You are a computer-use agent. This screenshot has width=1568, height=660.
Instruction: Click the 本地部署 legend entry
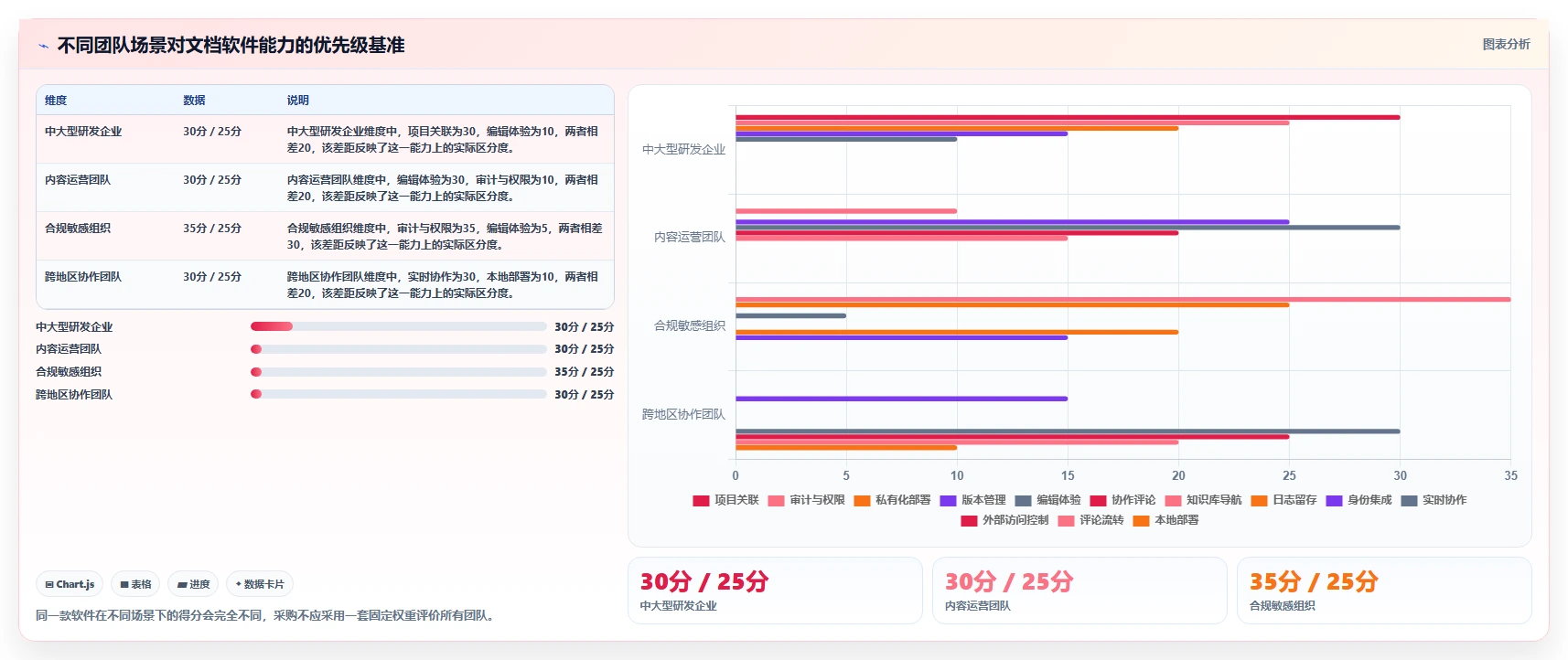click(x=1165, y=520)
